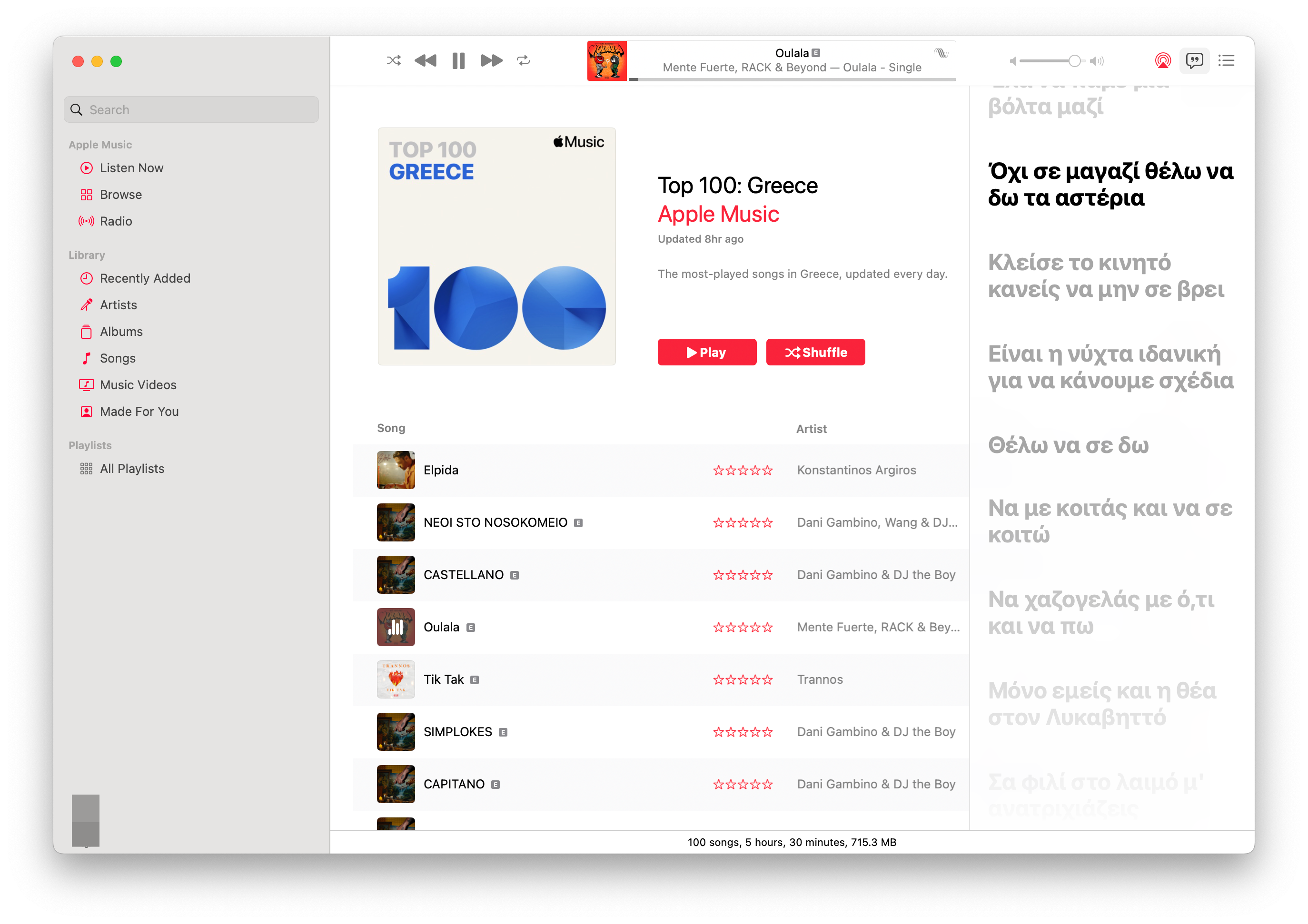The width and height of the screenshot is (1308, 924).
Task: Toggle repeat mode
Action: pos(524,60)
